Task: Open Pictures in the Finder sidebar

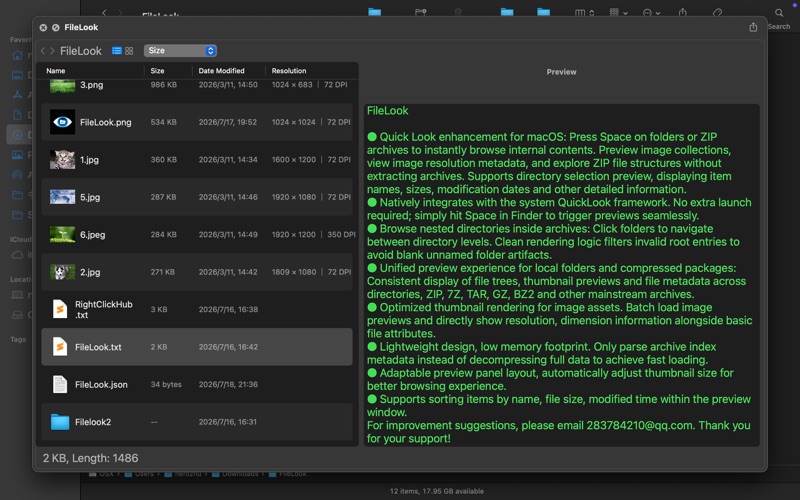Action: pos(17,155)
